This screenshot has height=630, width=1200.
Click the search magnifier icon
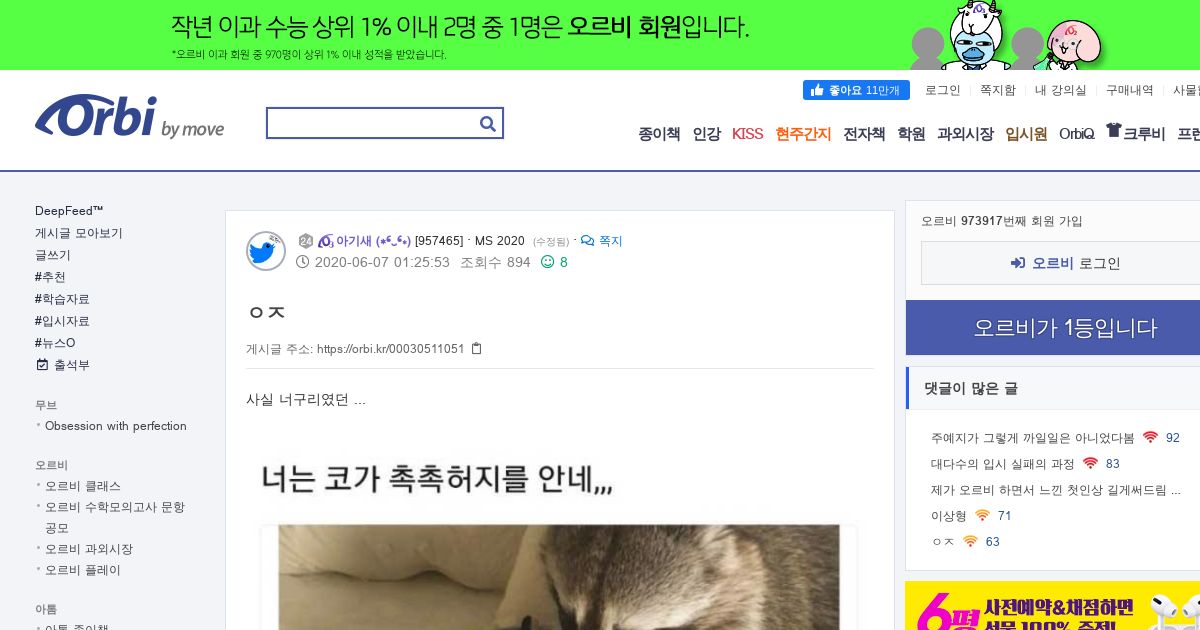click(x=488, y=123)
